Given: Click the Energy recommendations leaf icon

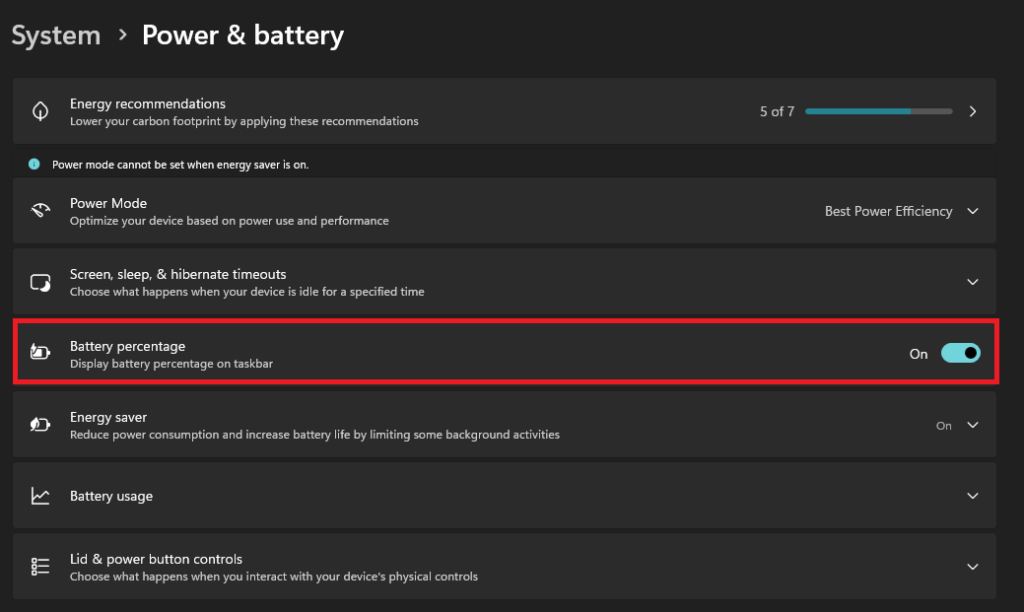Looking at the screenshot, I should (x=40, y=111).
